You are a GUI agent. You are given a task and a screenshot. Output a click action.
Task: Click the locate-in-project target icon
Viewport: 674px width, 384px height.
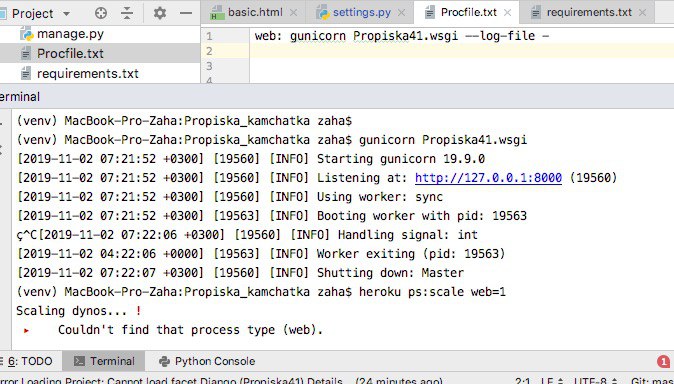[x=101, y=13]
